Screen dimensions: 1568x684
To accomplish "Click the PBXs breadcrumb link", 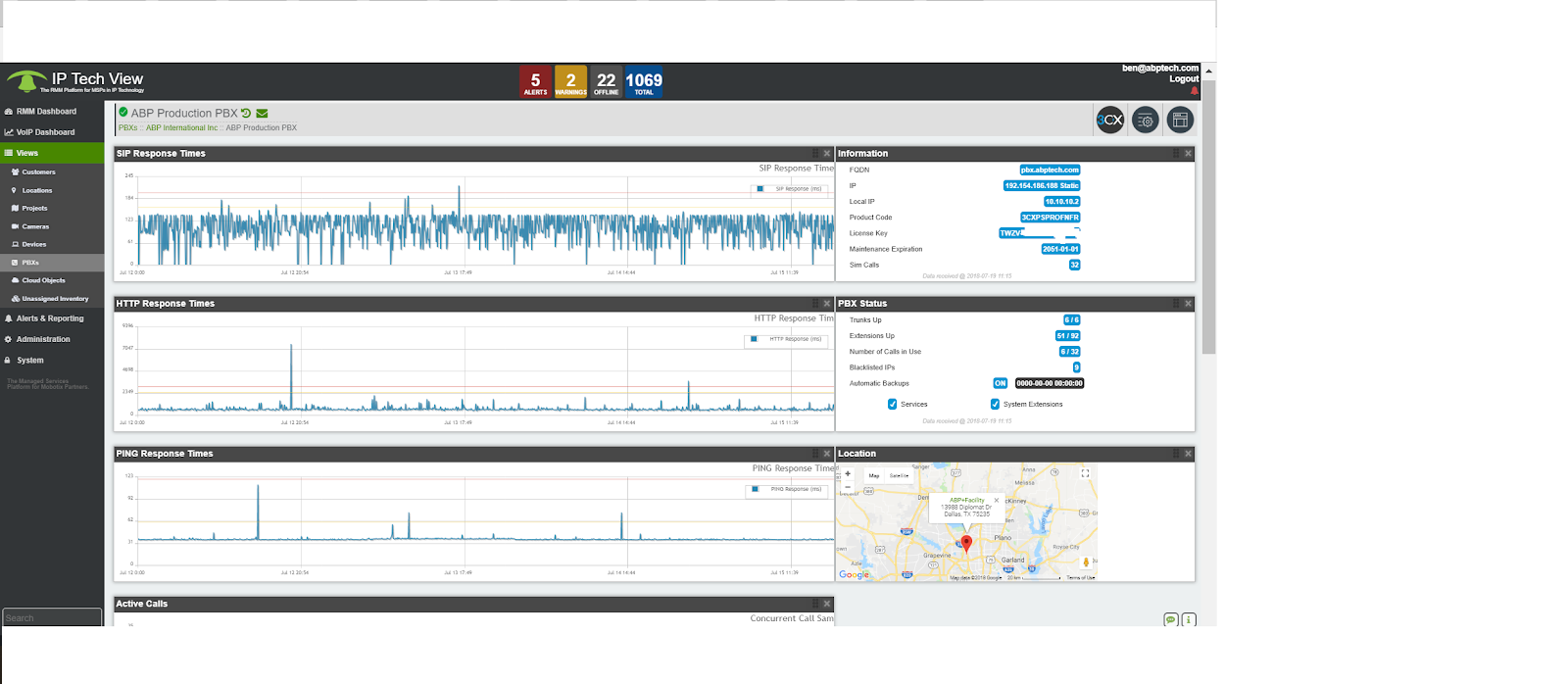I will pos(127,127).
